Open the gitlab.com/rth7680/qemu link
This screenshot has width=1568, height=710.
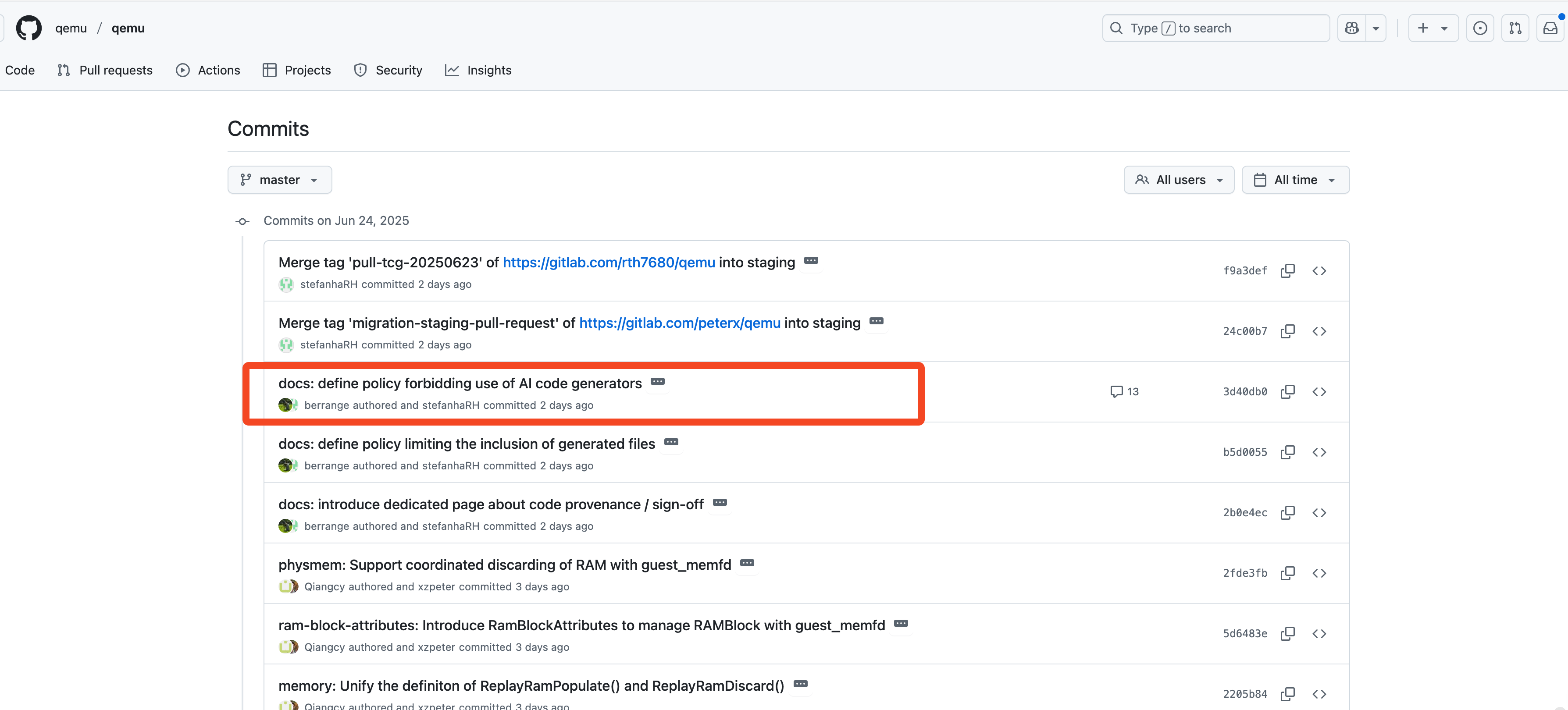tap(609, 262)
